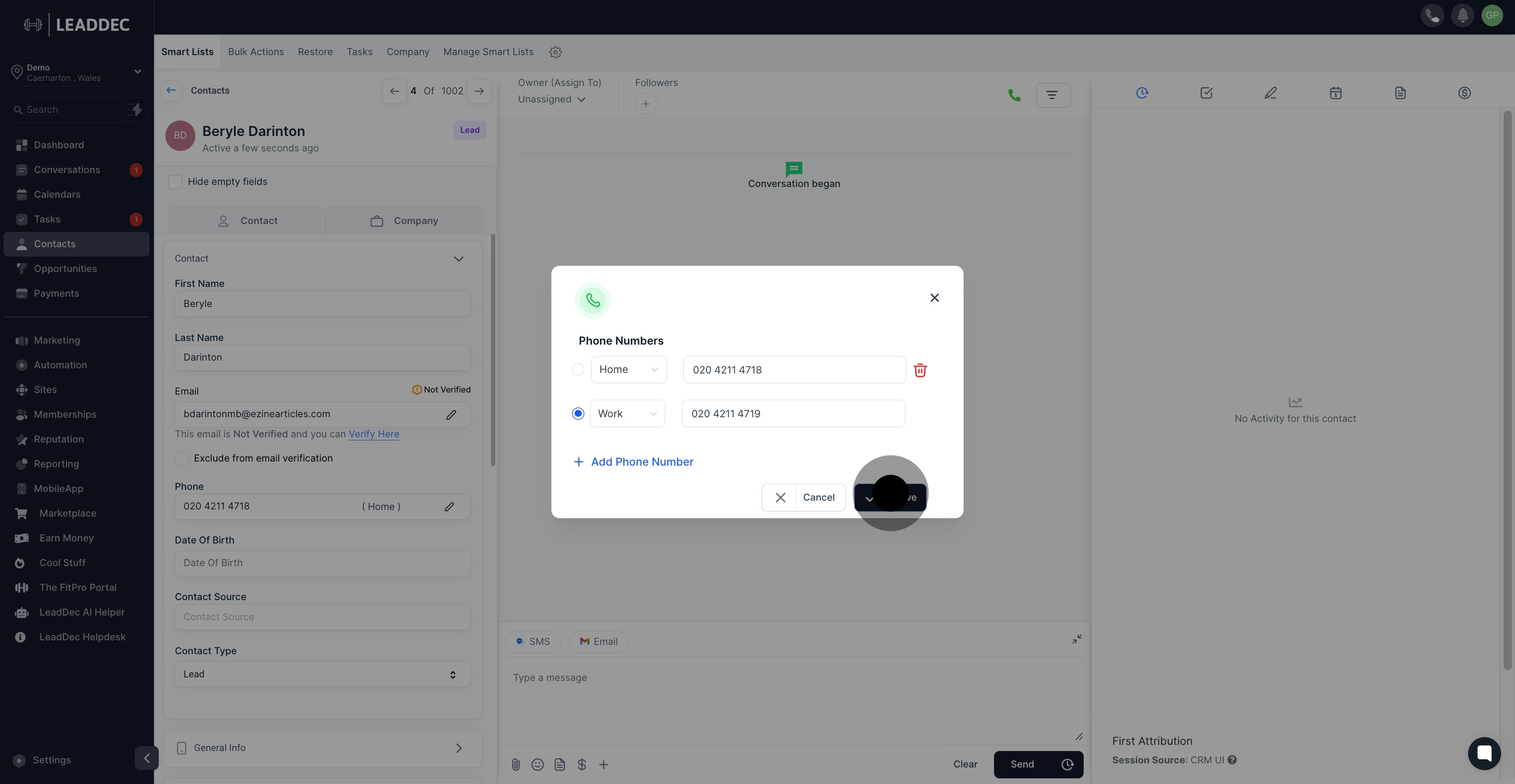Viewport: 1515px width, 784px height.
Task: Insert a template snippet icon
Action: pyautogui.click(x=560, y=764)
